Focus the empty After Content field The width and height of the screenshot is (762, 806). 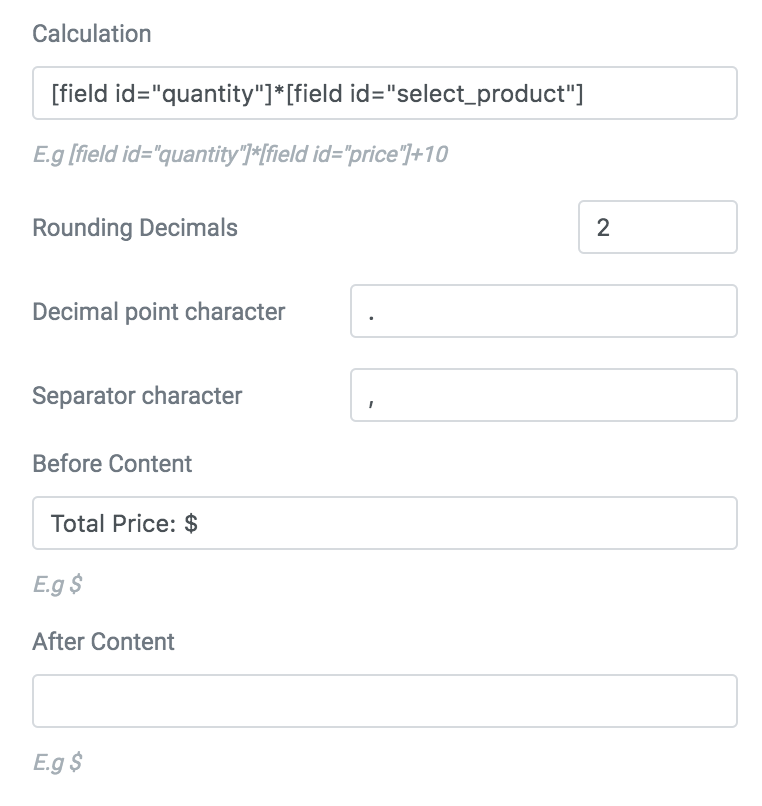(x=385, y=701)
